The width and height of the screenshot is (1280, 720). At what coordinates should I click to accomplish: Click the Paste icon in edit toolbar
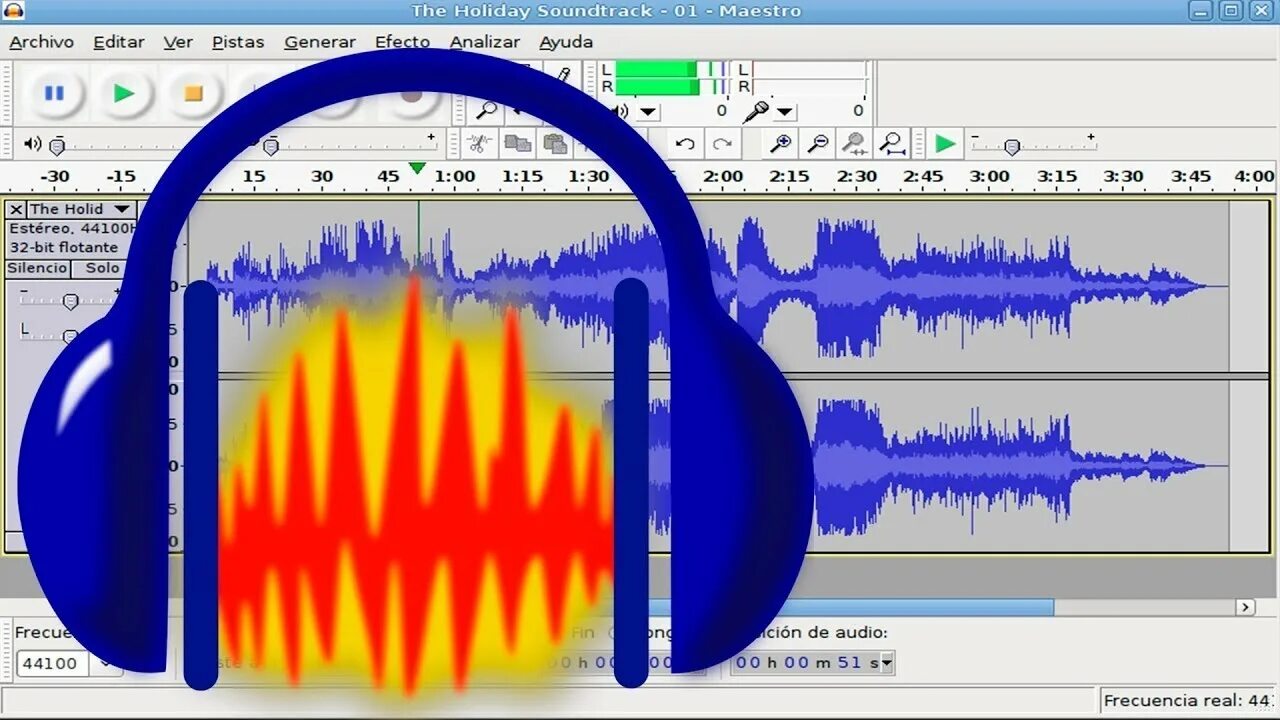[555, 144]
